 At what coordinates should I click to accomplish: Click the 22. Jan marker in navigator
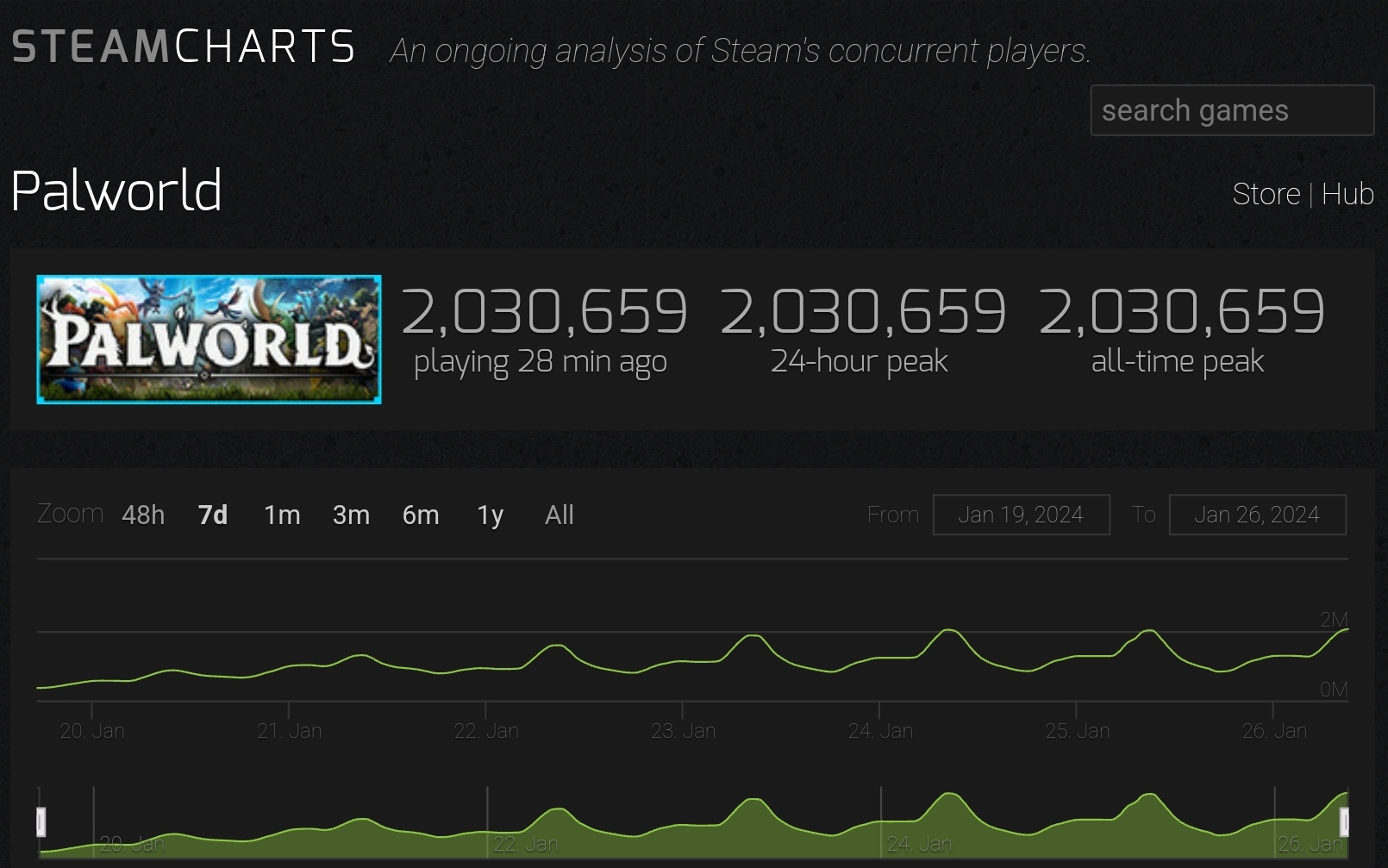coord(525,844)
